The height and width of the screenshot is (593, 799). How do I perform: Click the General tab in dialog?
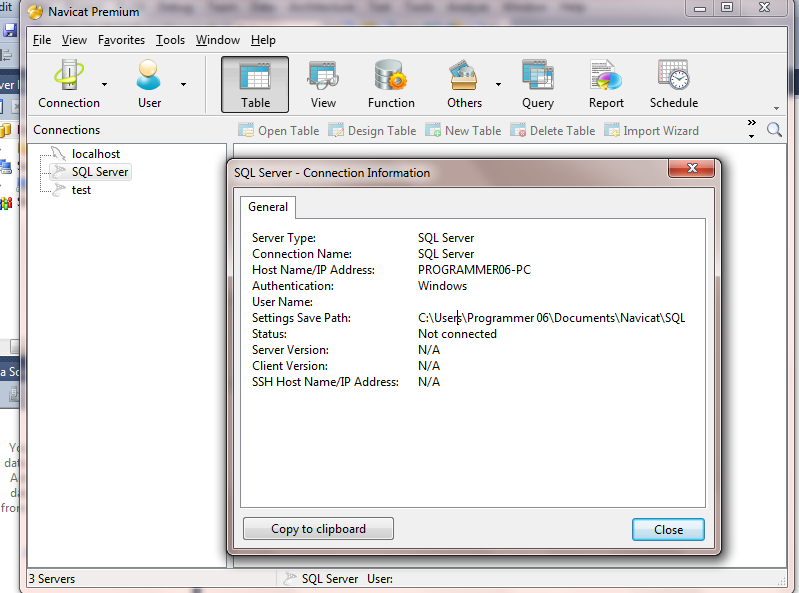pyautogui.click(x=268, y=207)
